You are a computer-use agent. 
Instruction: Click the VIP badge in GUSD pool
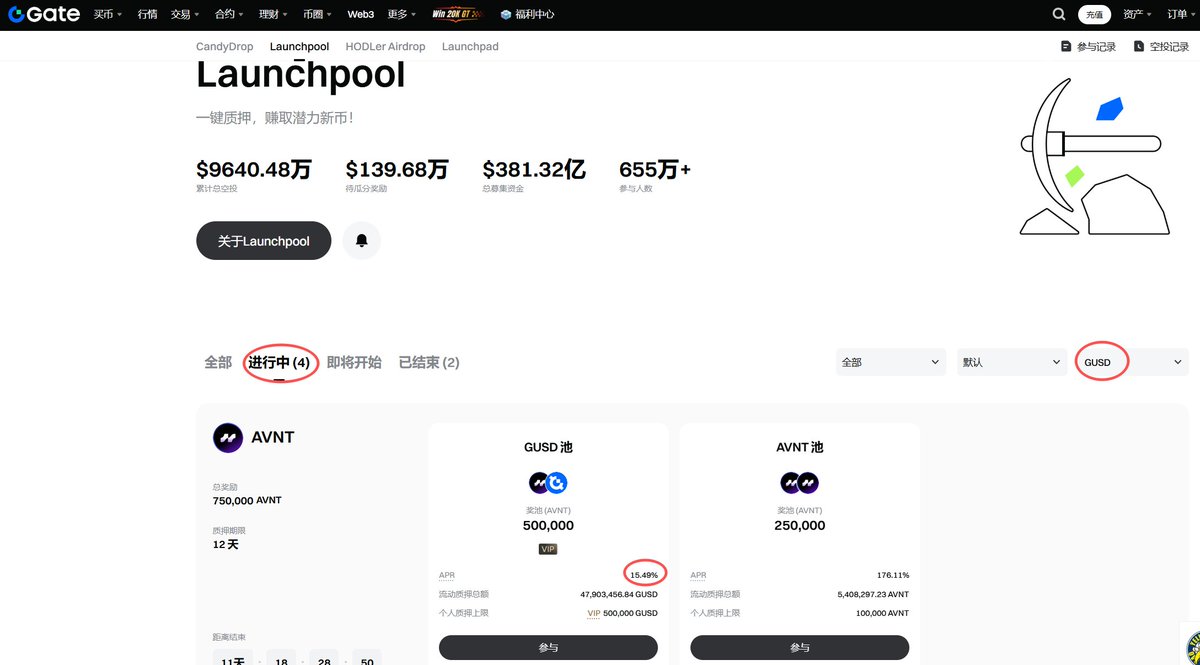pyautogui.click(x=548, y=549)
